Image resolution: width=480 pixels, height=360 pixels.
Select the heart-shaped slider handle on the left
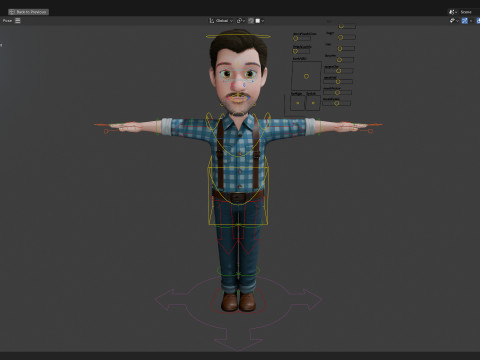295,52
